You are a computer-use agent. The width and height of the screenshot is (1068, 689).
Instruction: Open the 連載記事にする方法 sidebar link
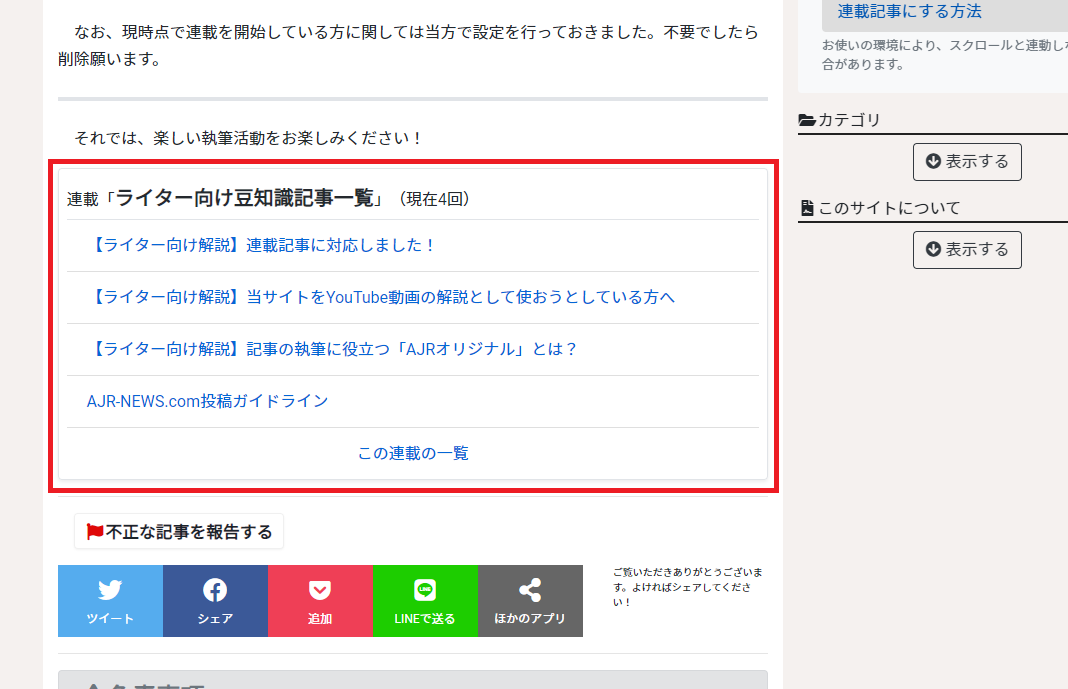(909, 12)
